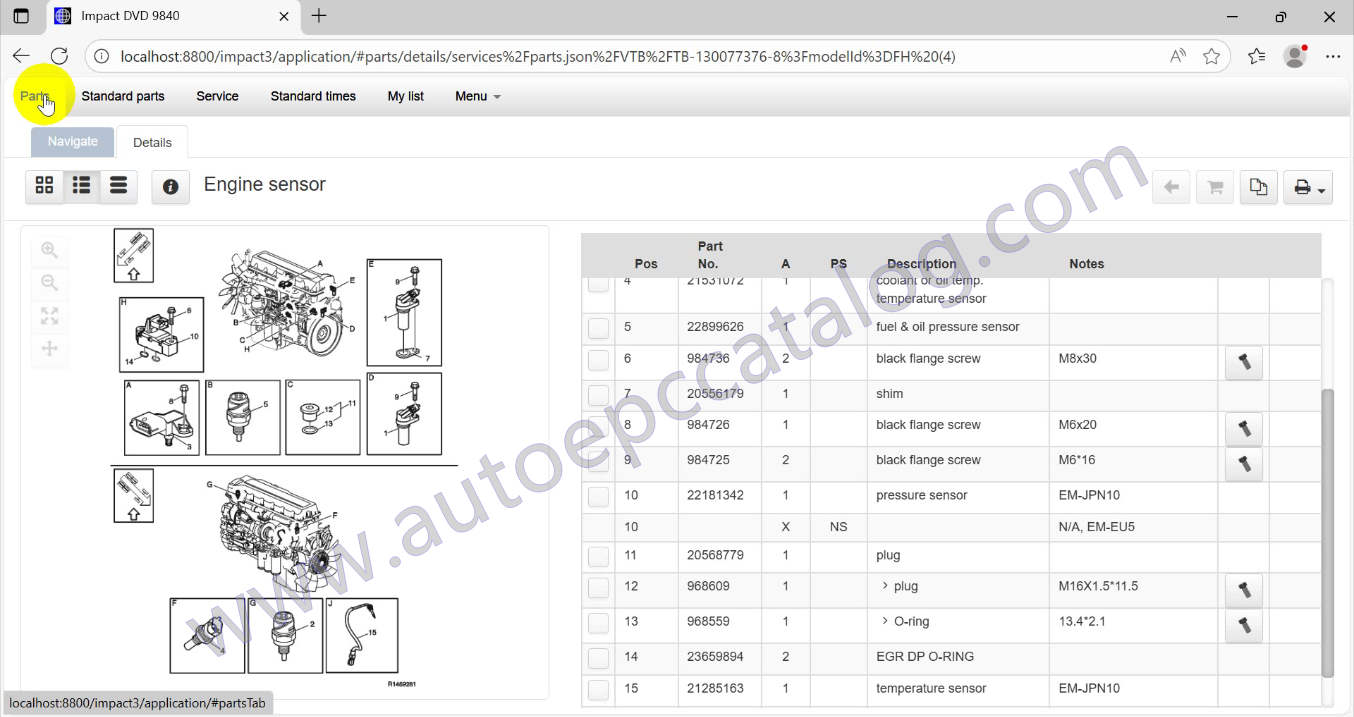Open the shopping cart
The image size is (1354, 717).
(x=1214, y=187)
